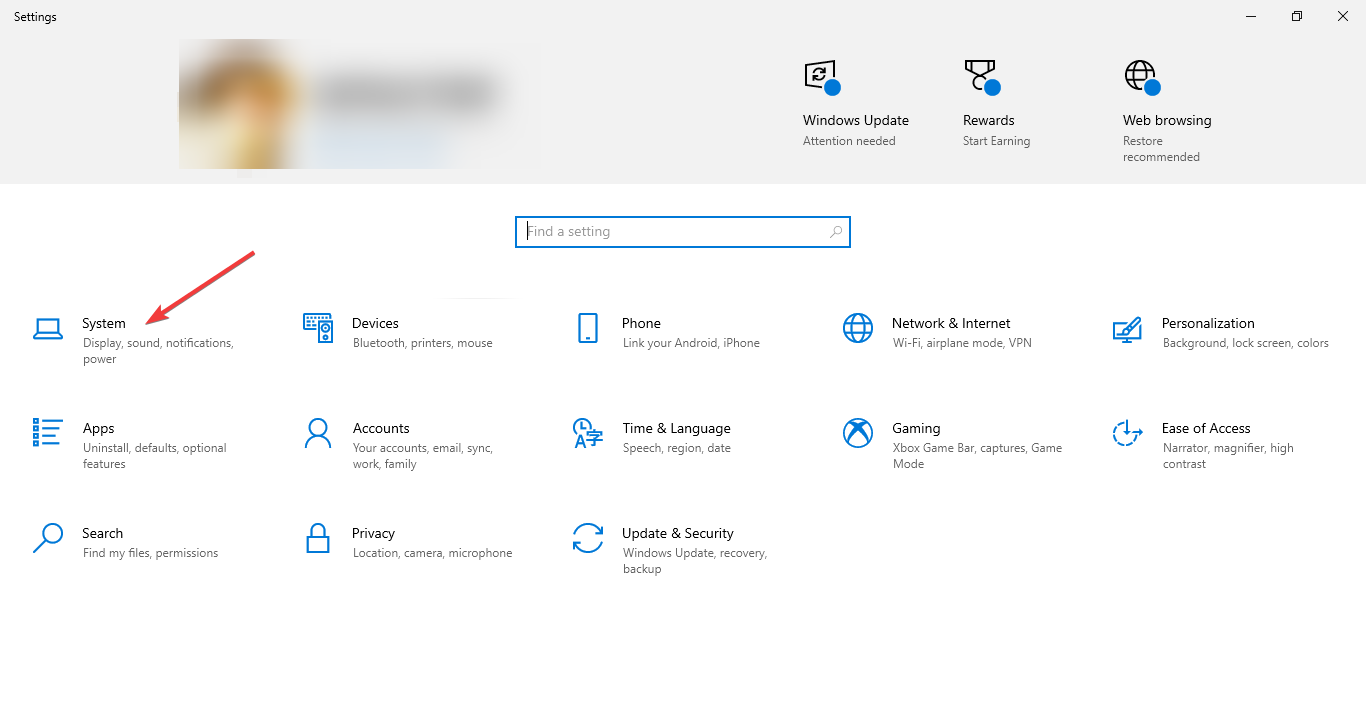The height and width of the screenshot is (728, 1366).
Task: Restore down the Settings window
Action: [1296, 16]
